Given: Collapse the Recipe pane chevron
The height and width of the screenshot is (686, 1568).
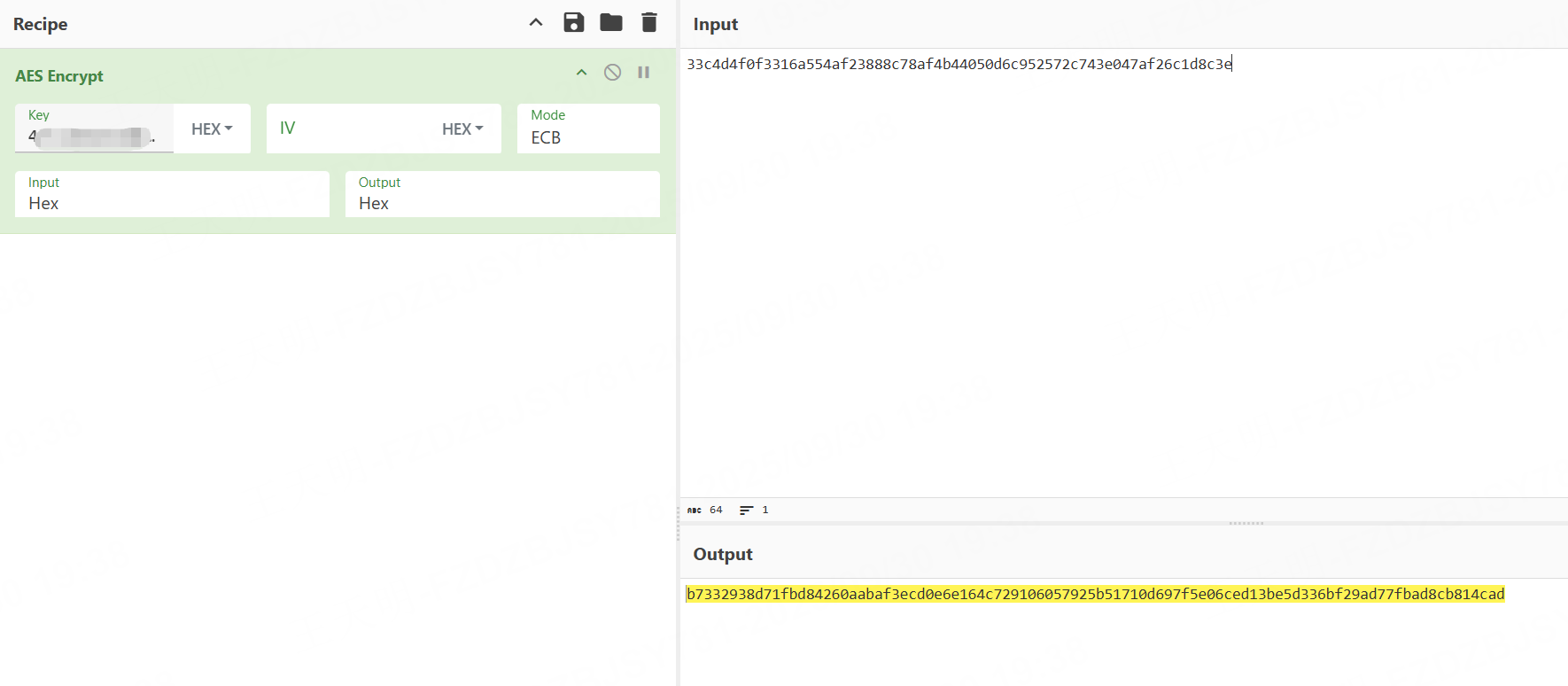Looking at the screenshot, I should pos(536,22).
